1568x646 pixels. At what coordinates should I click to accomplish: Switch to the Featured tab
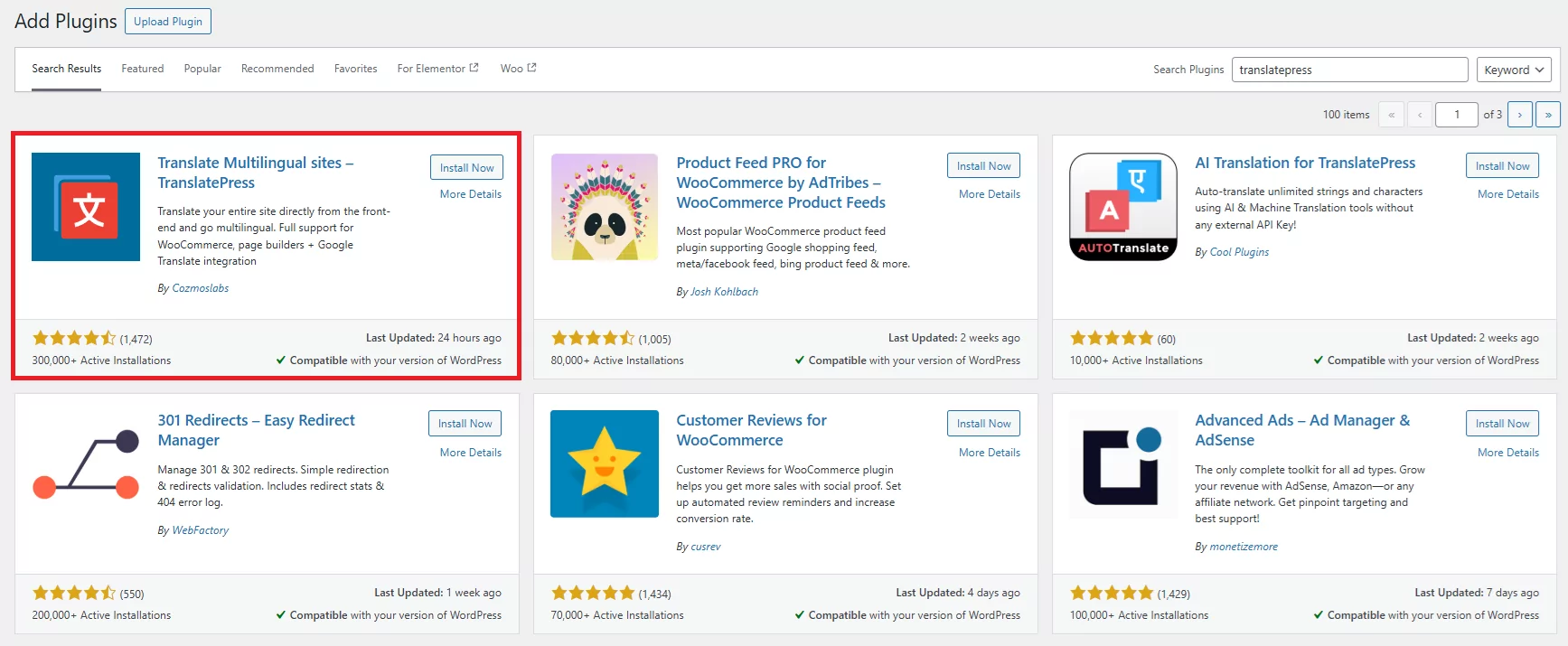click(143, 69)
